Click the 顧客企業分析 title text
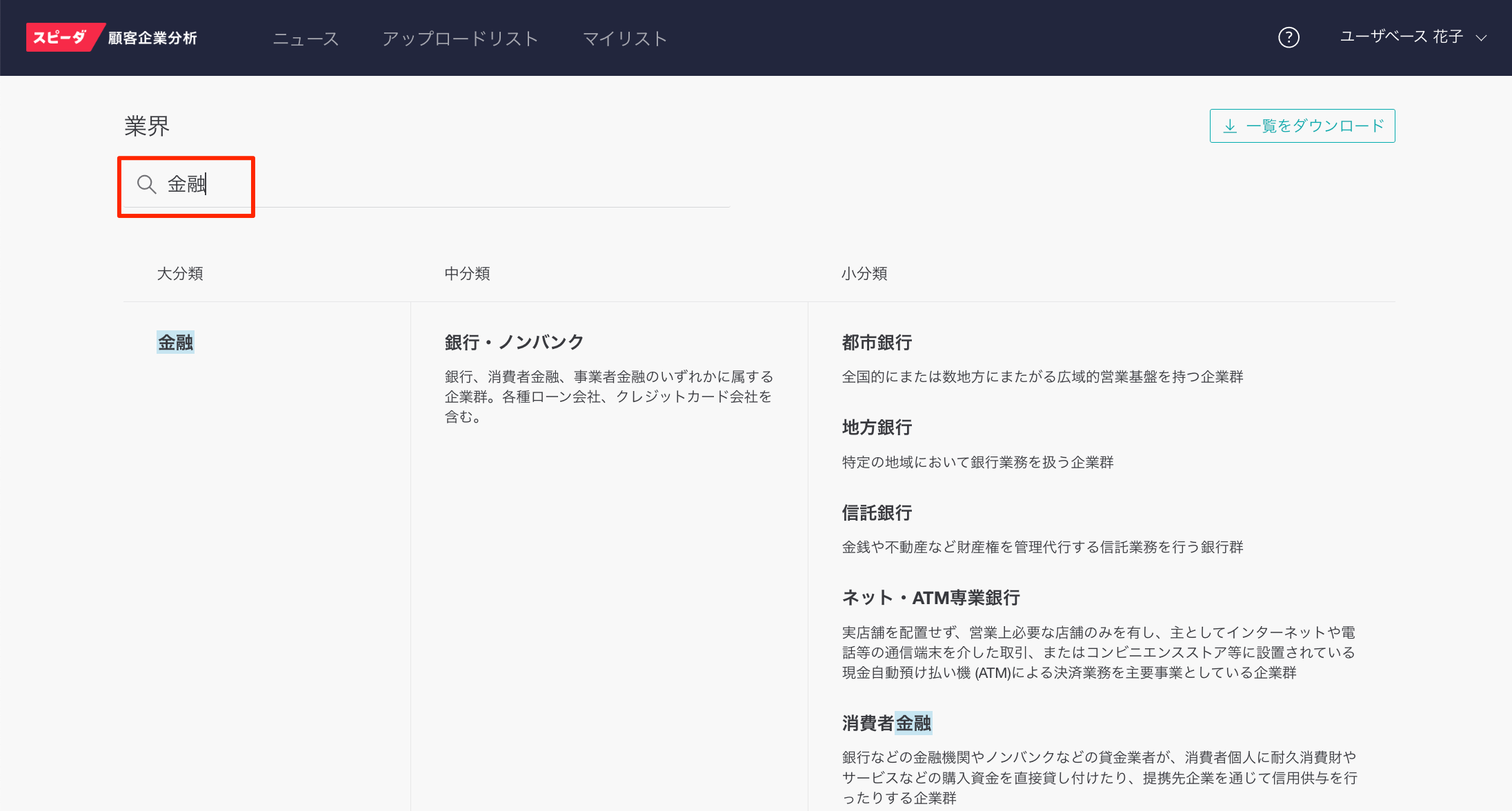Screen dimensions: 1512x811 [152, 38]
